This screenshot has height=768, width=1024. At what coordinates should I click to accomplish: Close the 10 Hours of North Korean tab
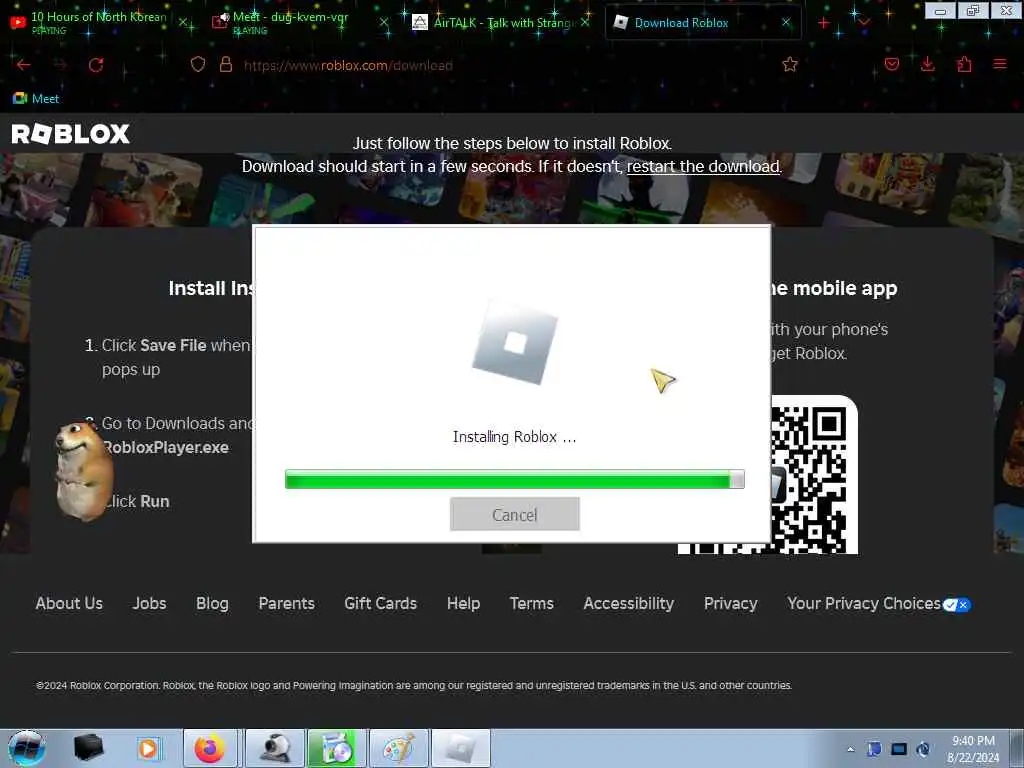tap(184, 24)
